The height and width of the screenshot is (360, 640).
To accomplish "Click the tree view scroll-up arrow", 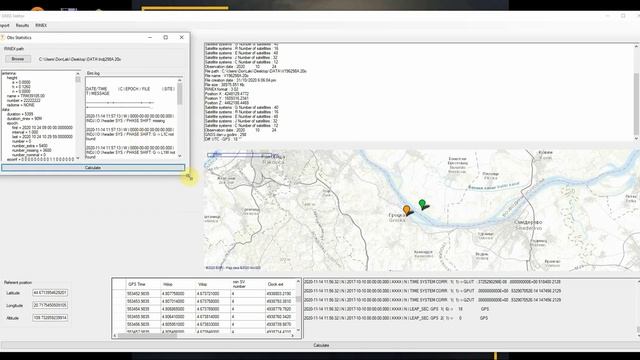I will pyautogui.click(x=78, y=73).
